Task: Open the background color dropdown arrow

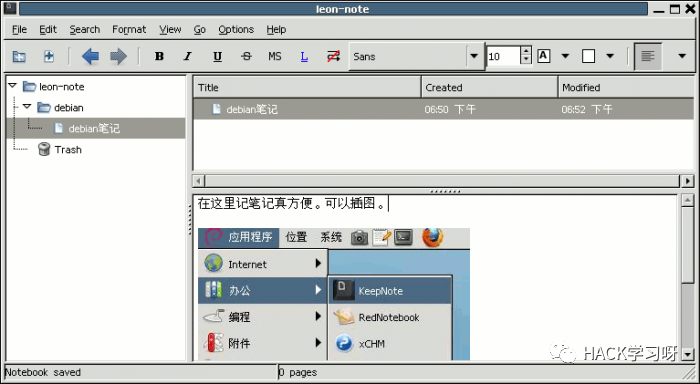Action: pyautogui.click(x=610, y=56)
